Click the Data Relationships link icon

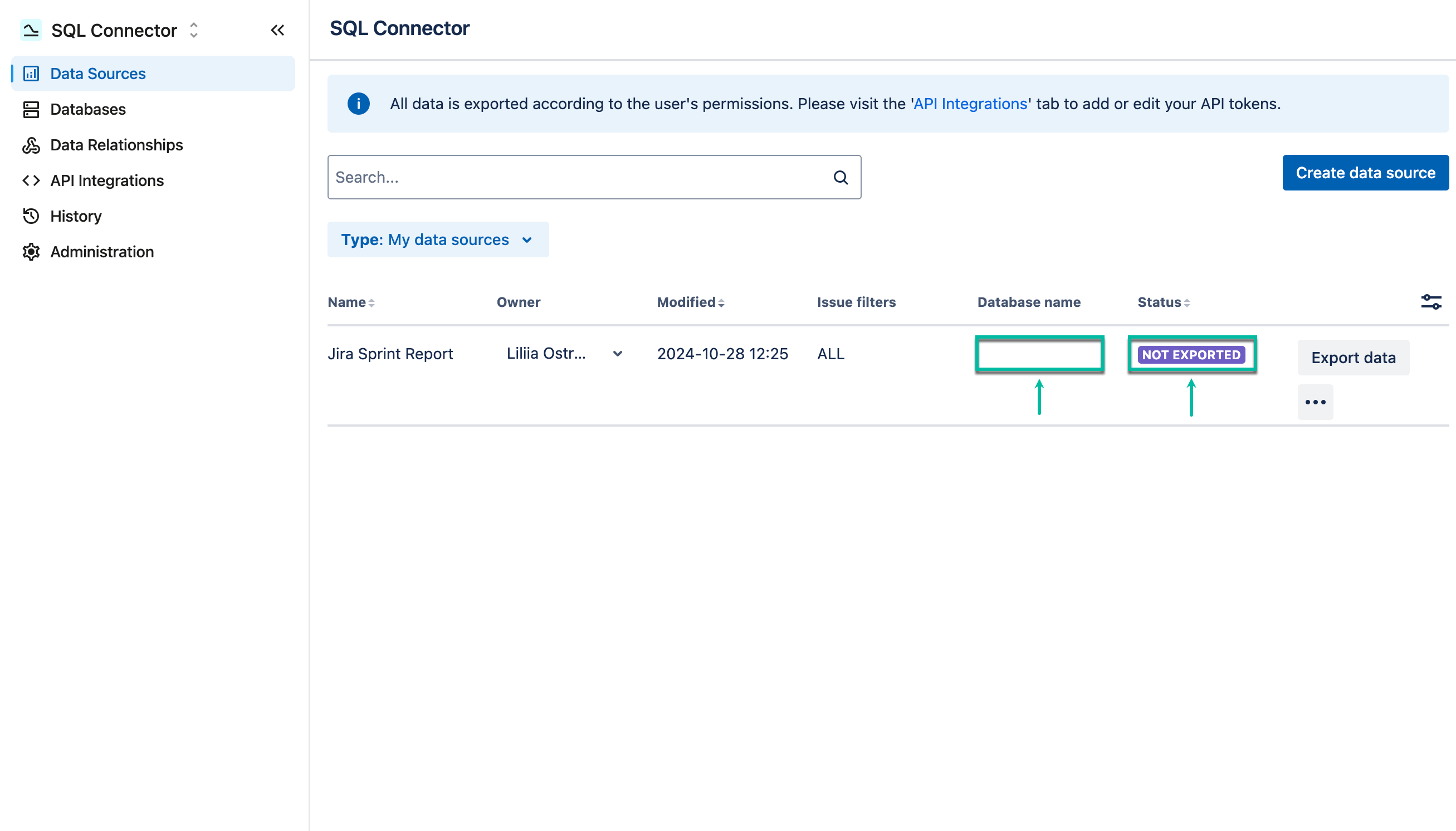[x=31, y=145]
